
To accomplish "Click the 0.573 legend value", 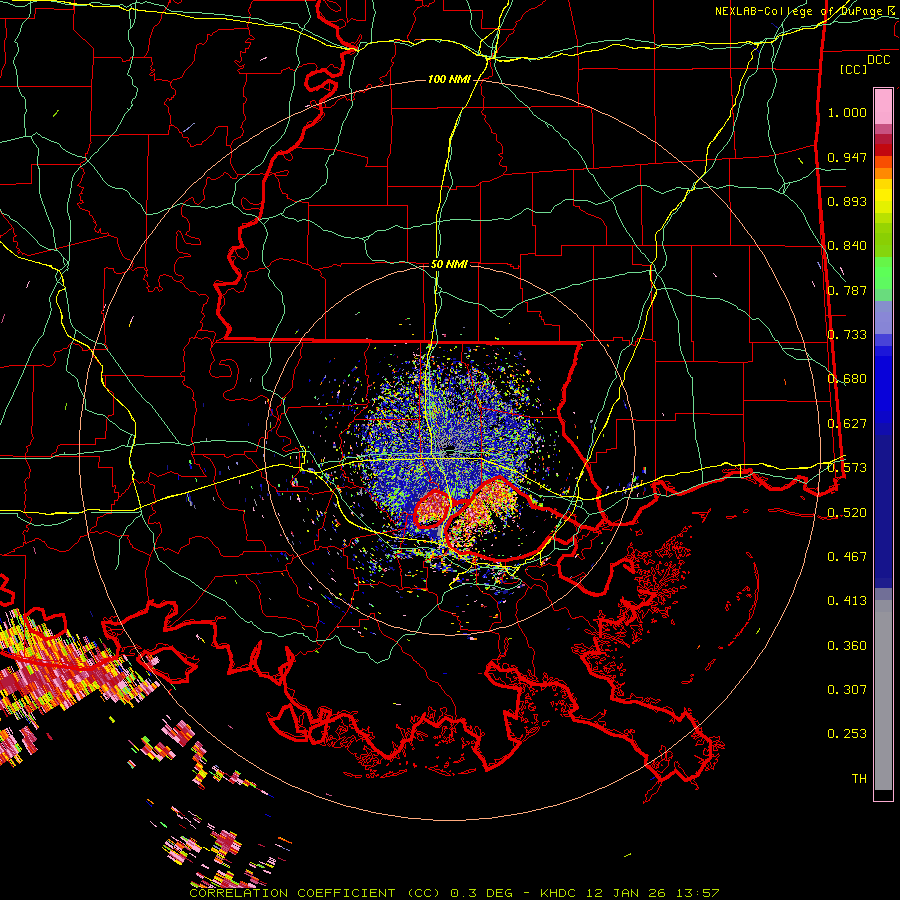I will [x=847, y=468].
